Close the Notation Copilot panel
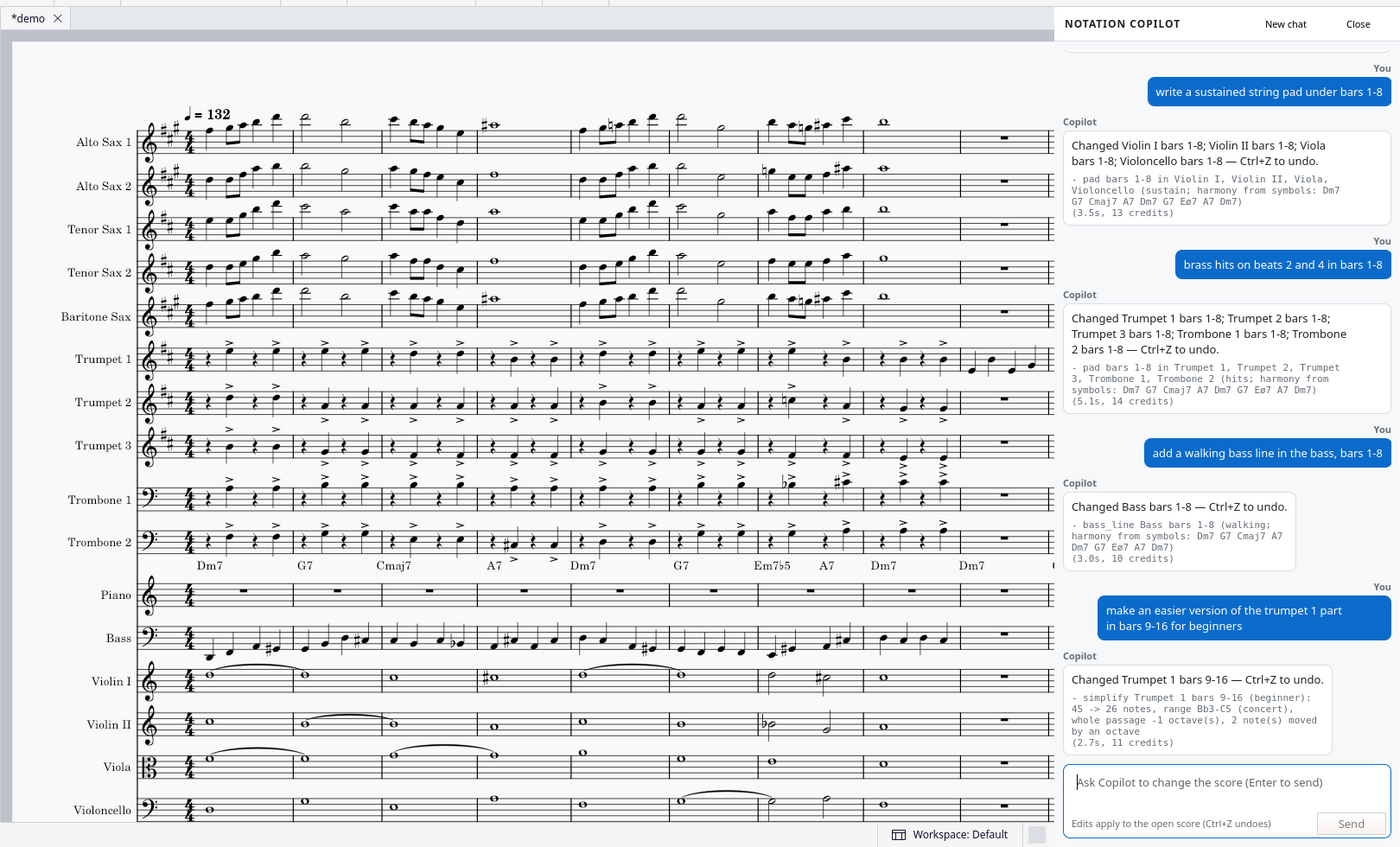Viewport: 1400px width, 847px height. (x=1358, y=24)
